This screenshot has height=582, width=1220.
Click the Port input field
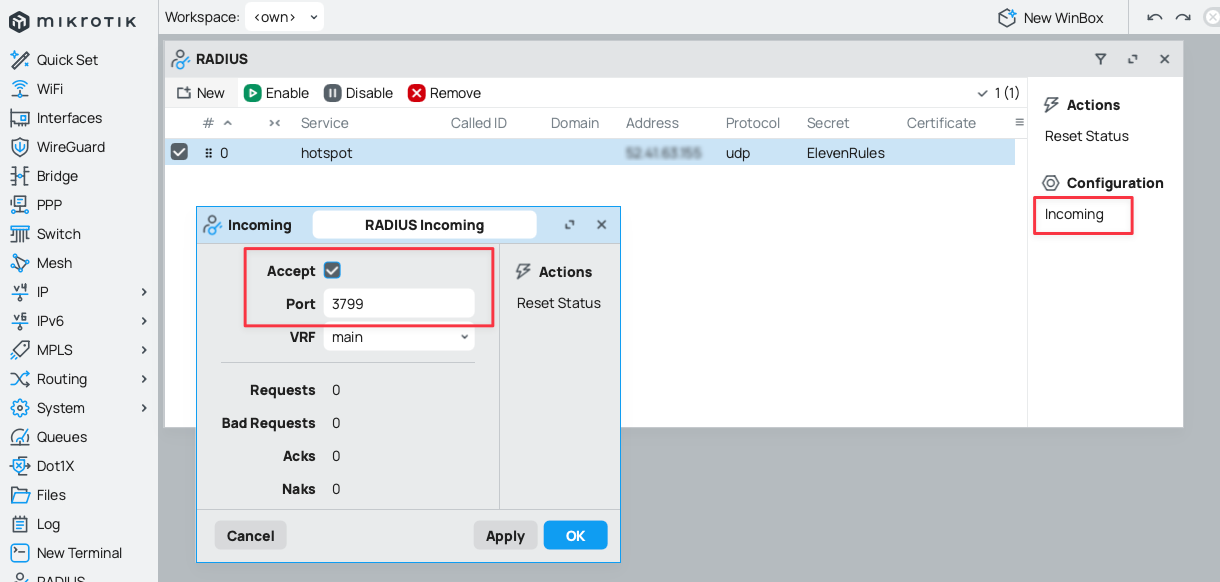pos(399,304)
